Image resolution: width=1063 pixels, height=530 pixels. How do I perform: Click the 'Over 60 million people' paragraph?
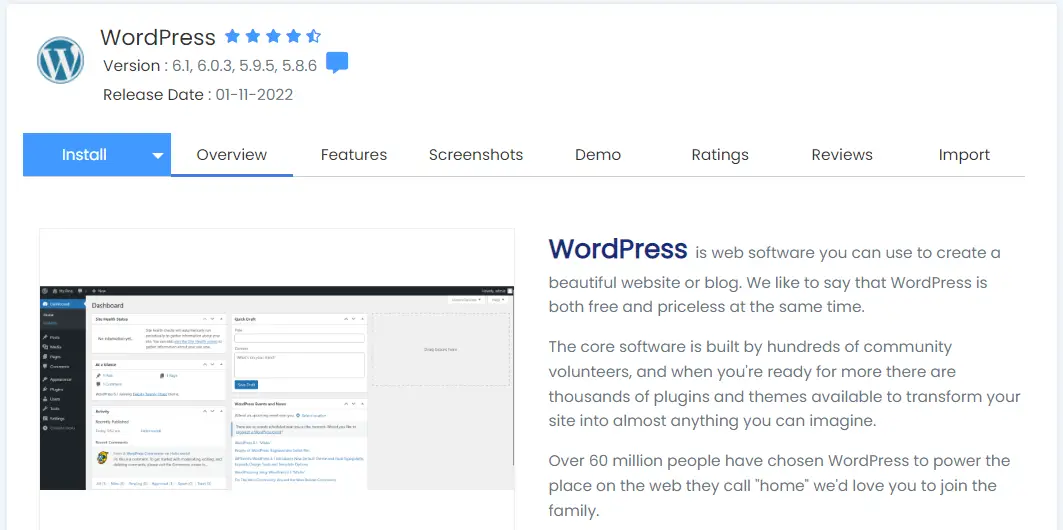[780, 485]
